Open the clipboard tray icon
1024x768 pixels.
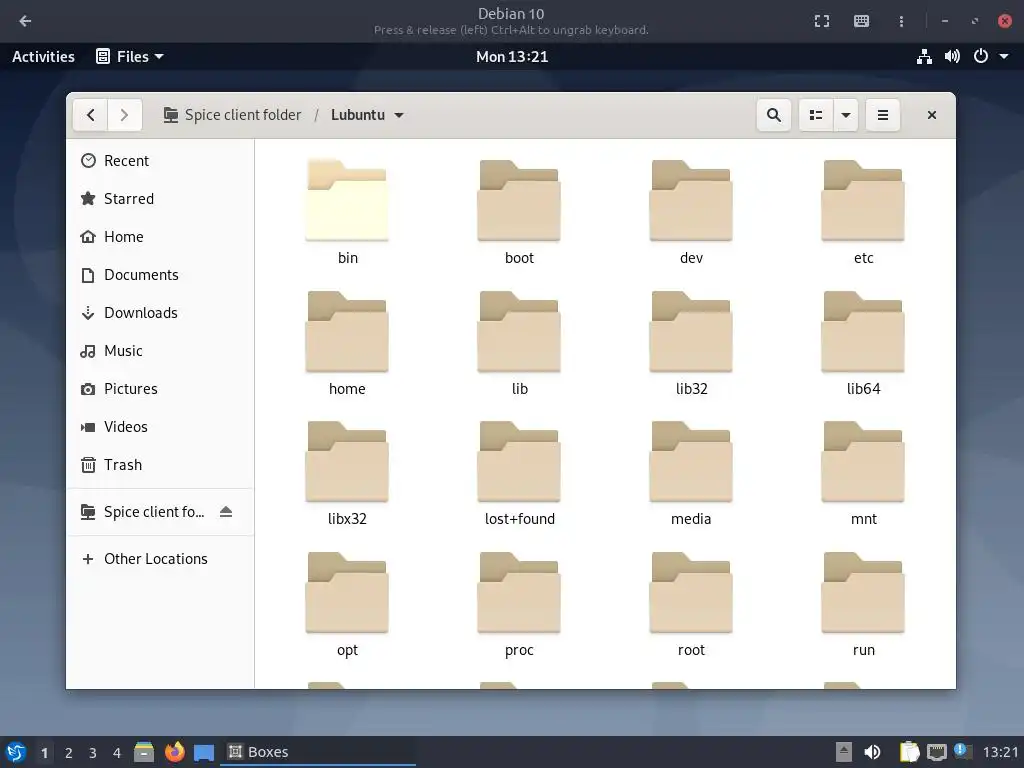click(x=909, y=752)
